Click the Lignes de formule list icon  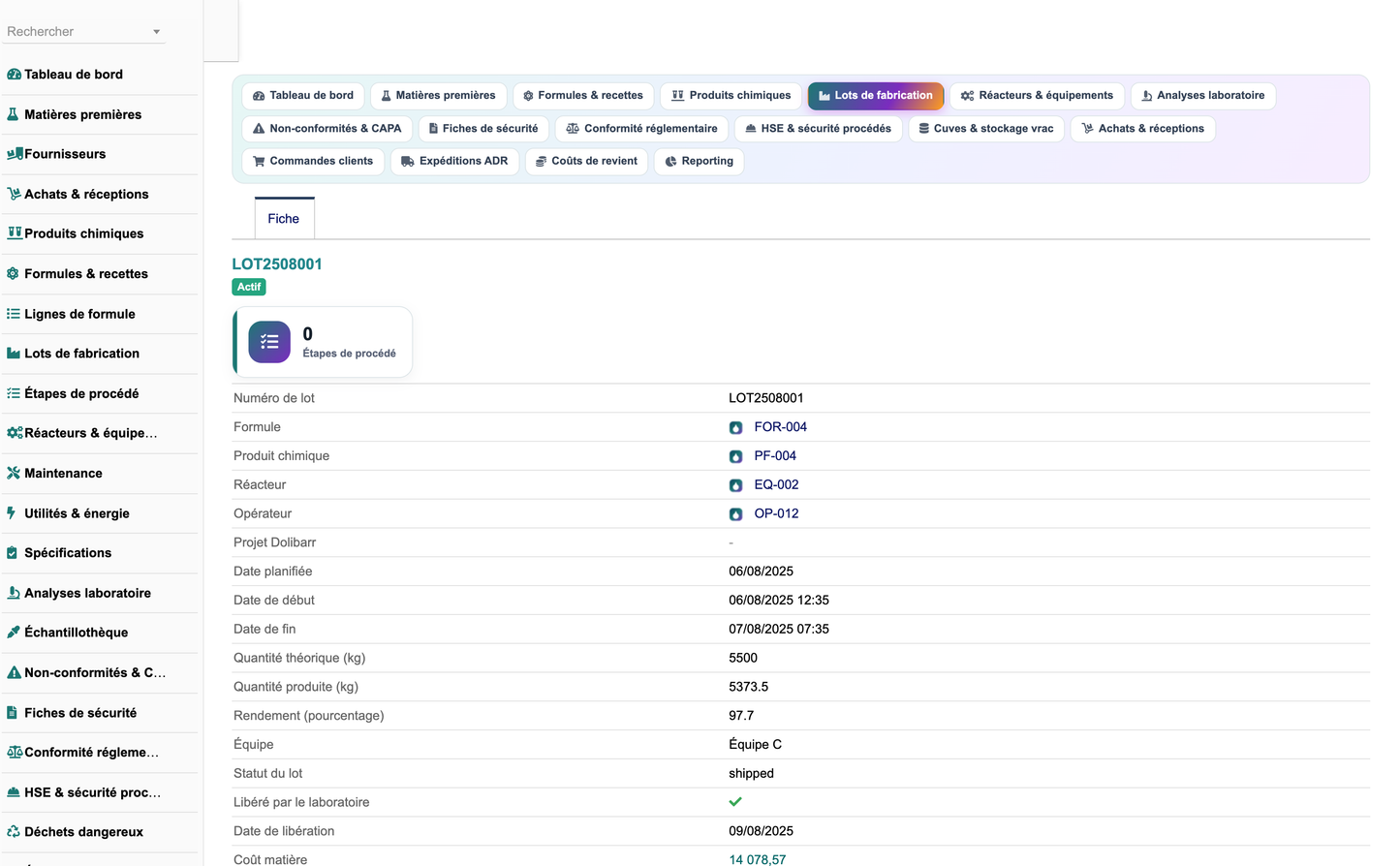coord(14,314)
